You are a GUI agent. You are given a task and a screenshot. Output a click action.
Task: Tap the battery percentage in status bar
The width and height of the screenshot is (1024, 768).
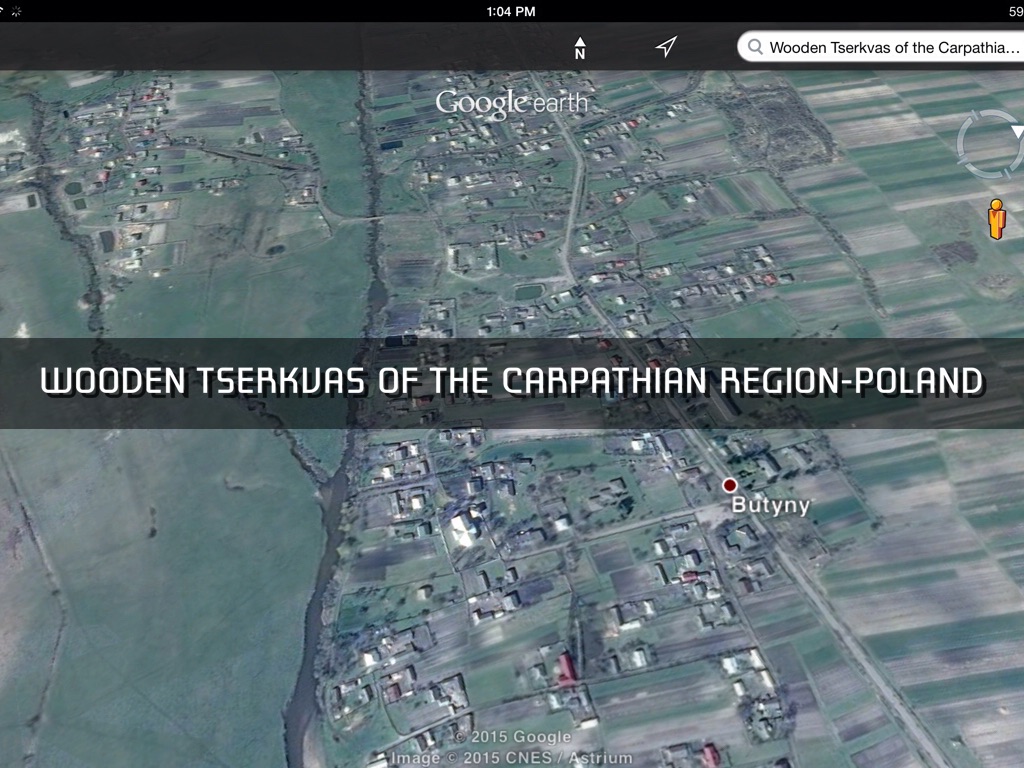1015,11
